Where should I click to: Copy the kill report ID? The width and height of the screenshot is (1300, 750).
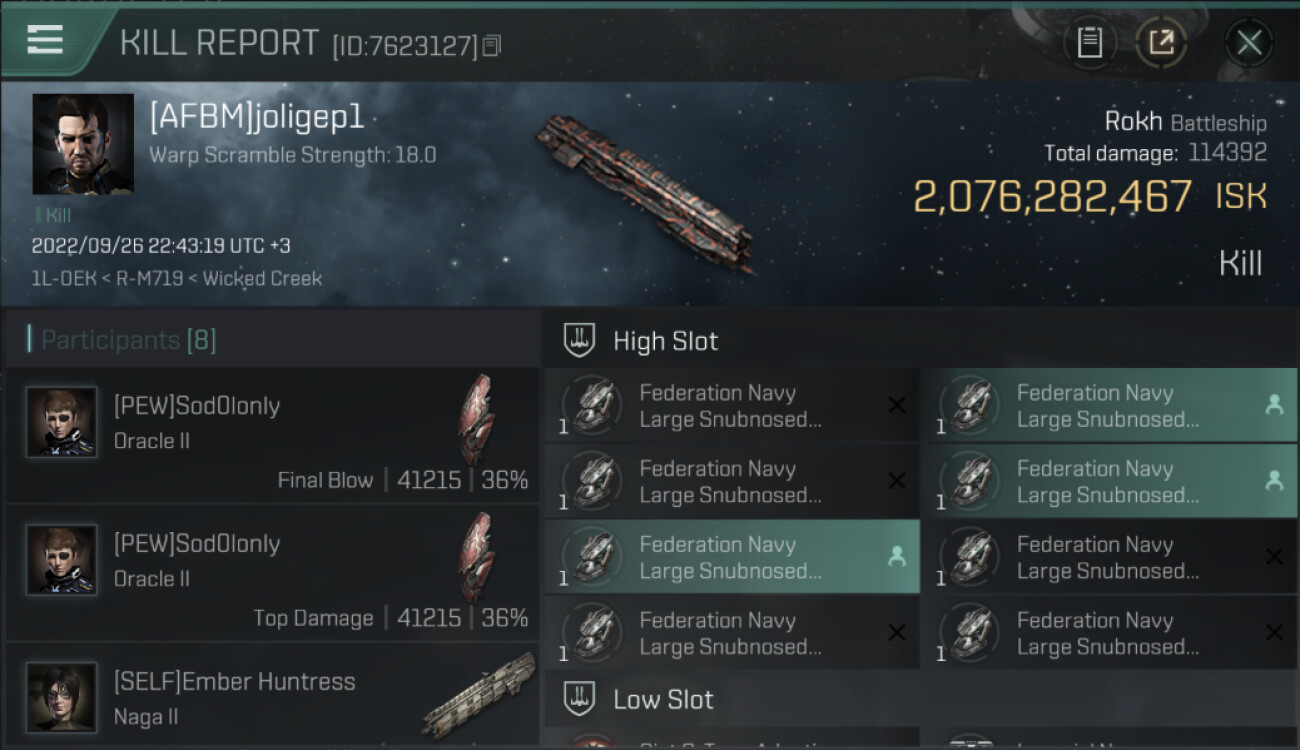point(491,46)
